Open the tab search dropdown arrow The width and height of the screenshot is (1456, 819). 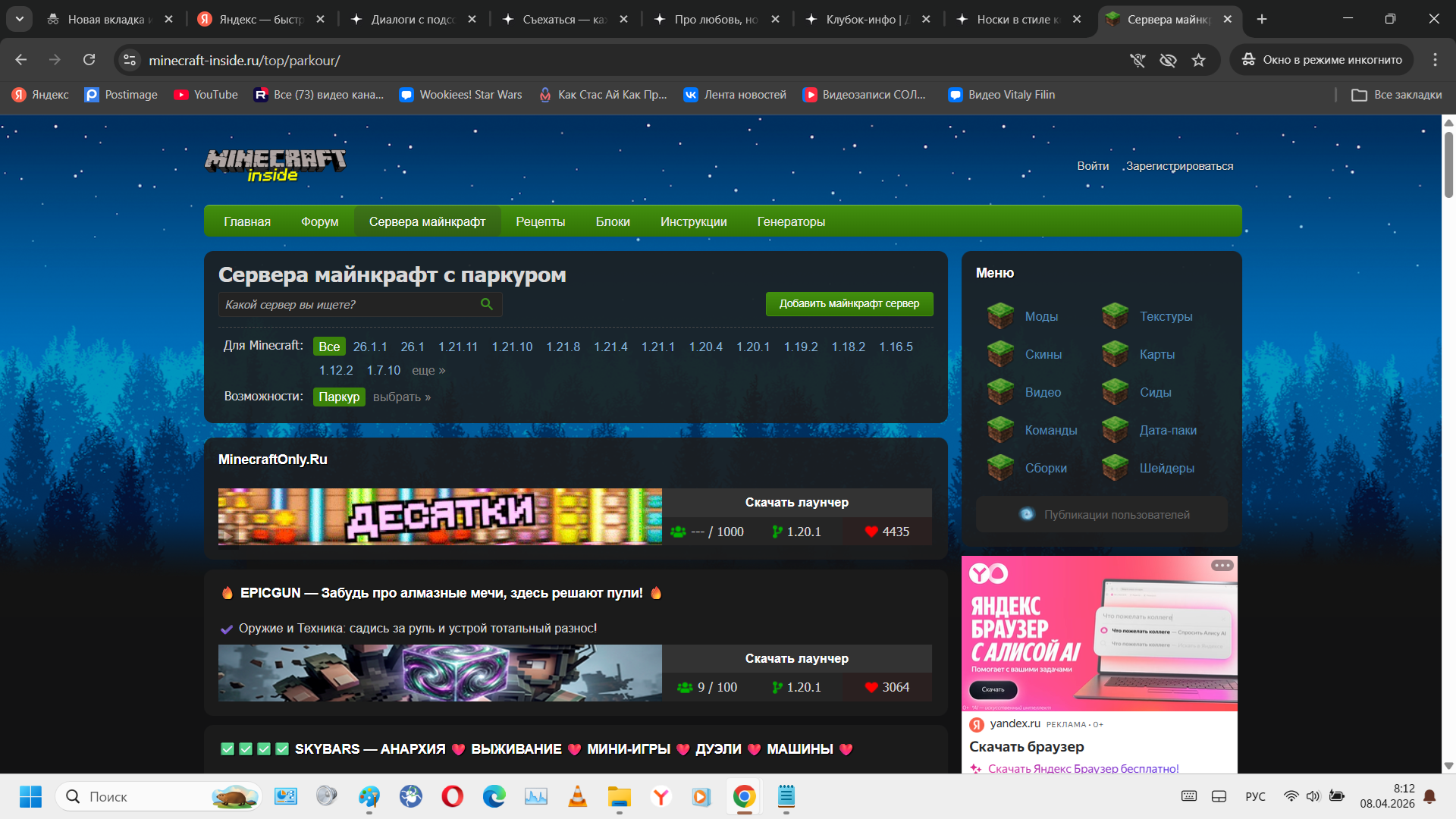20,19
